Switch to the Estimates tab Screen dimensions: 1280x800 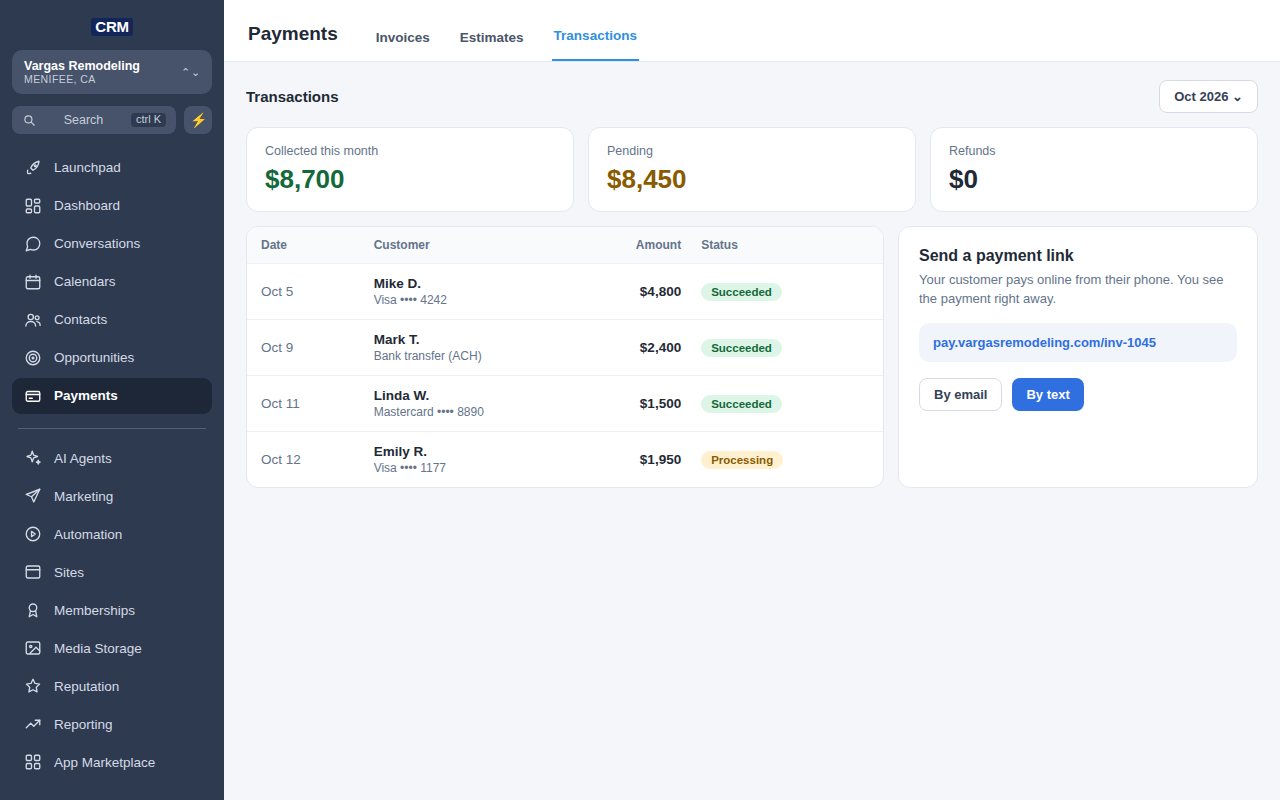[492, 38]
